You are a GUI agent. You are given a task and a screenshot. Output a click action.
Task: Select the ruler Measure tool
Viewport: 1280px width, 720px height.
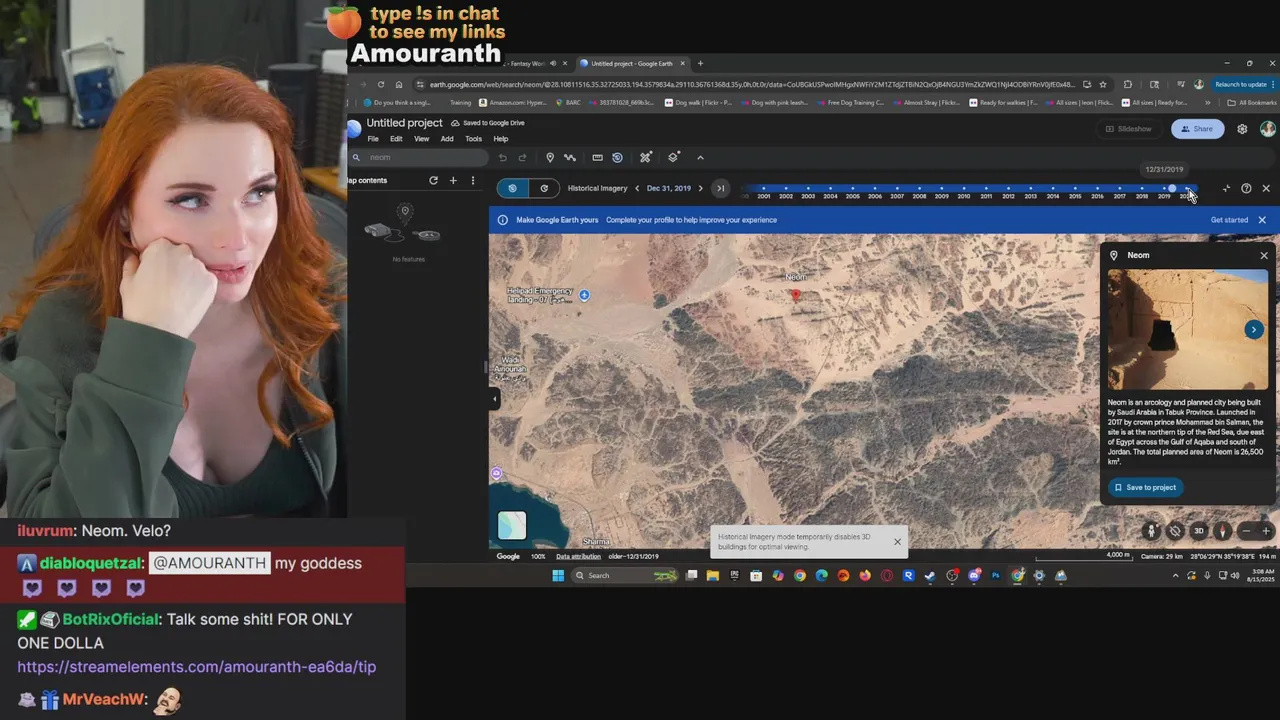click(x=597, y=157)
